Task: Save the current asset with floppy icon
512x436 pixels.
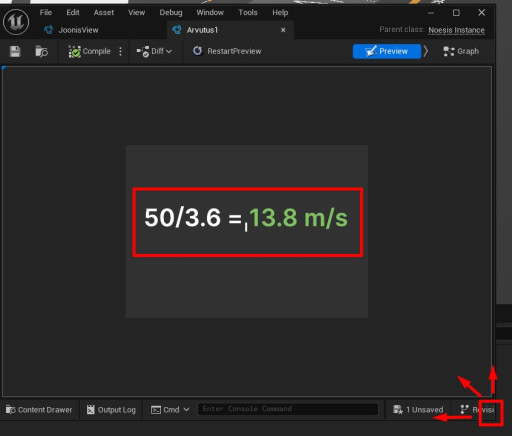Action: (x=15, y=51)
